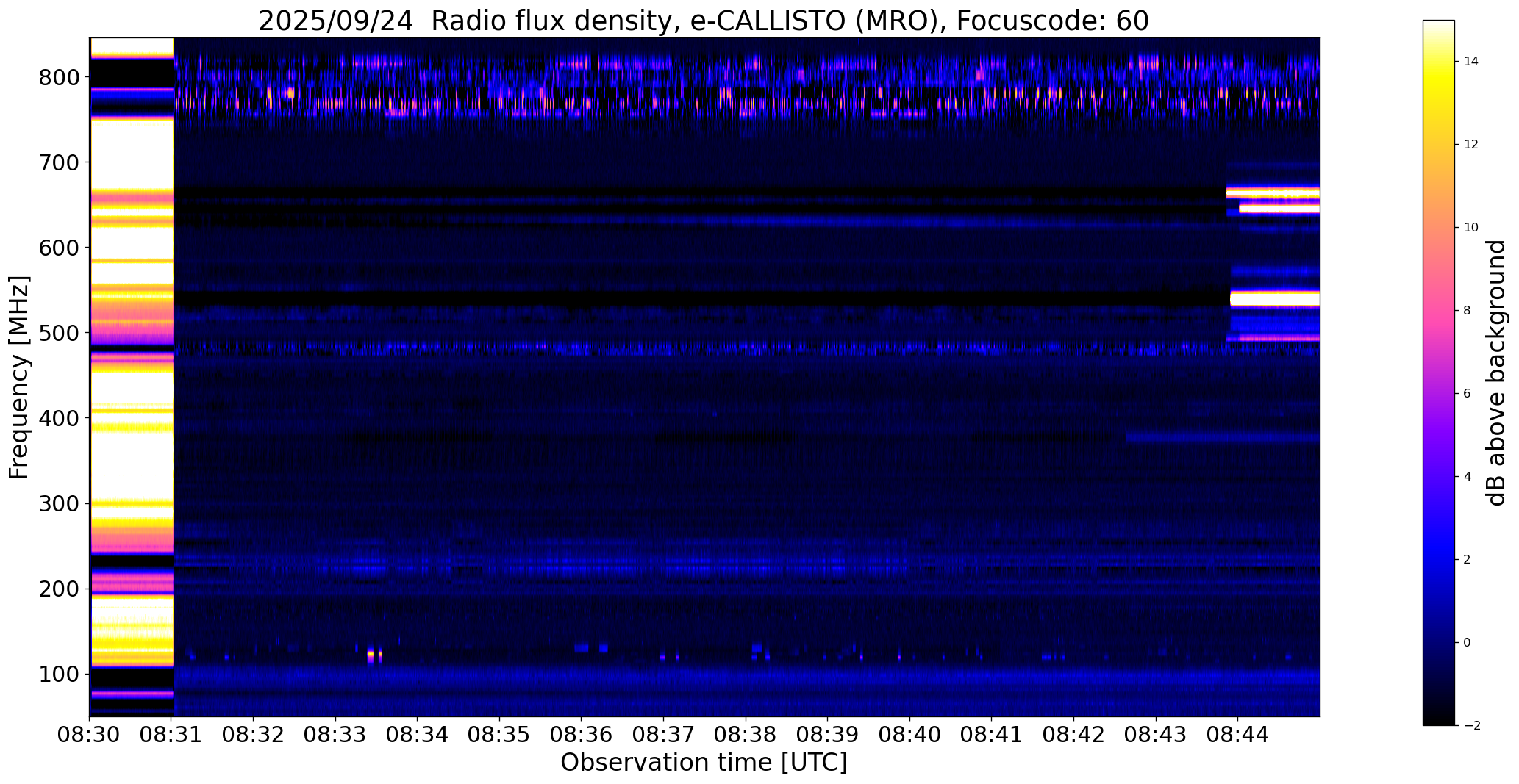Click the 'Observation time [UTC]' axis label
1519x784 pixels.
click(x=704, y=762)
